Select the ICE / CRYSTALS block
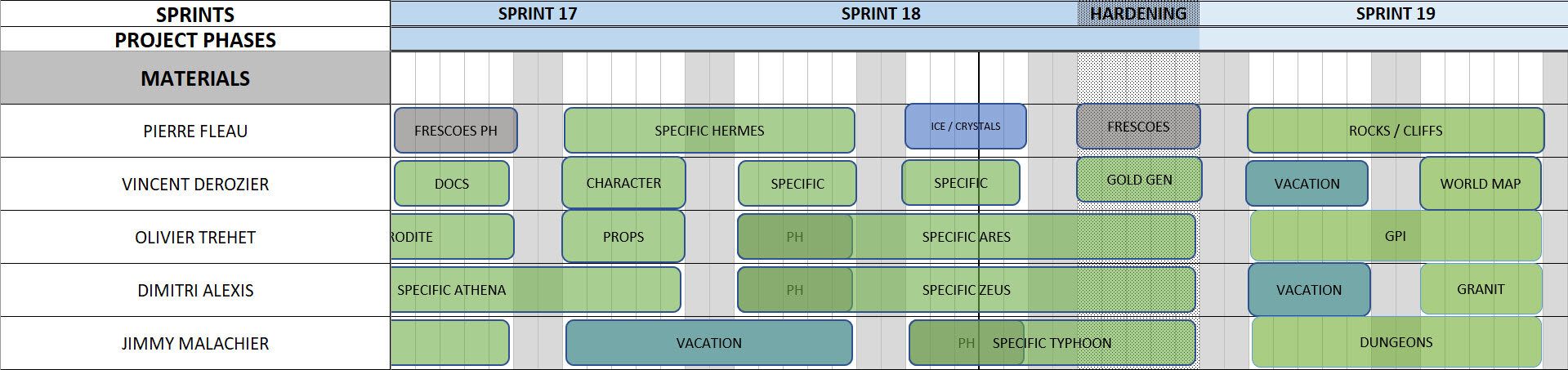1568x370 pixels. 966,127
